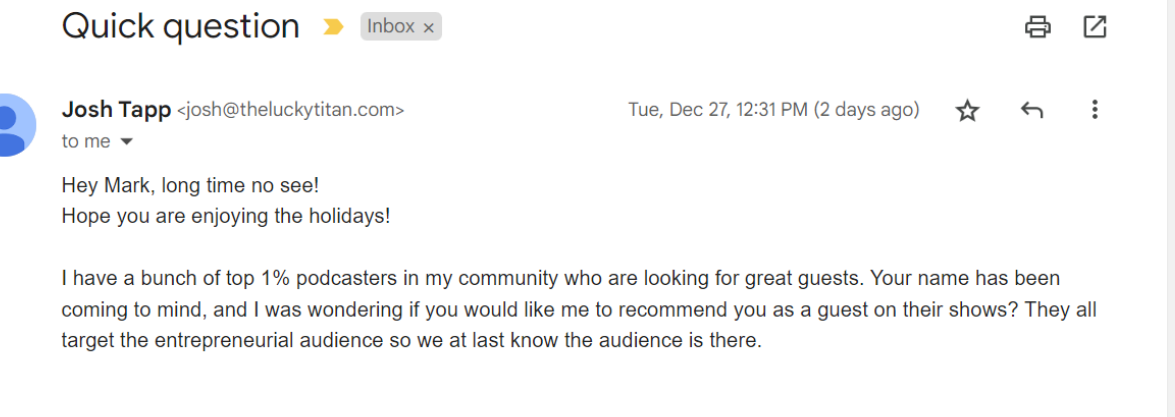Star the message from Josh Tapp
1175x417 pixels.
tap(967, 110)
